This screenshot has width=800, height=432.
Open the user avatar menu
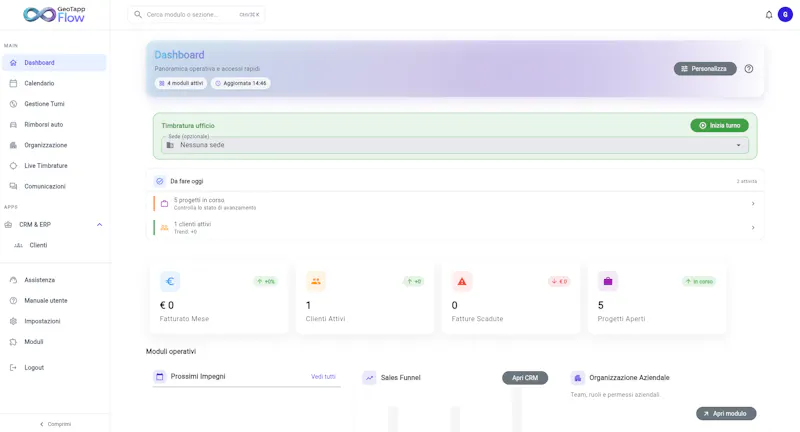point(785,15)
